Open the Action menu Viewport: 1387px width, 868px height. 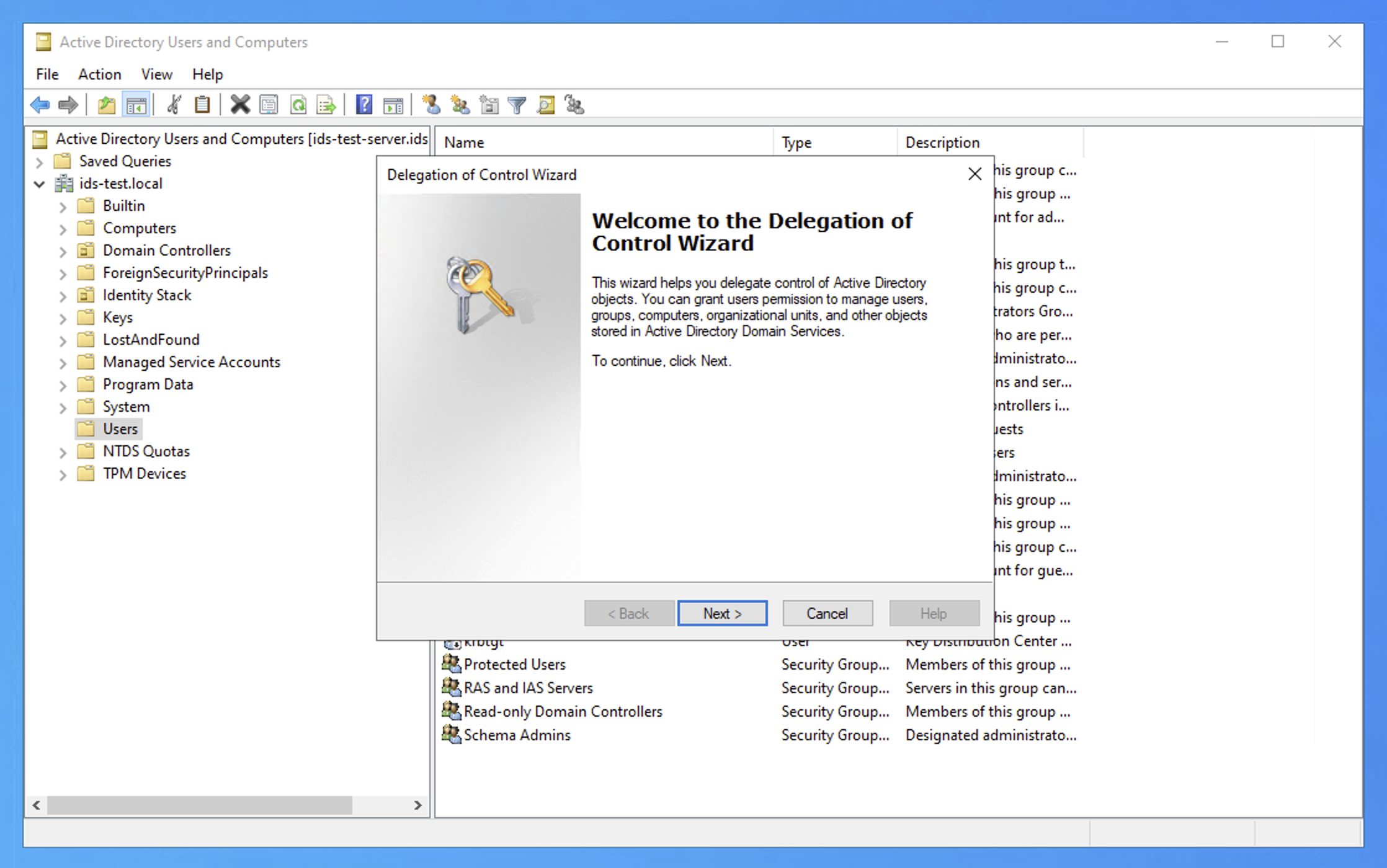[x=99, y=74]
